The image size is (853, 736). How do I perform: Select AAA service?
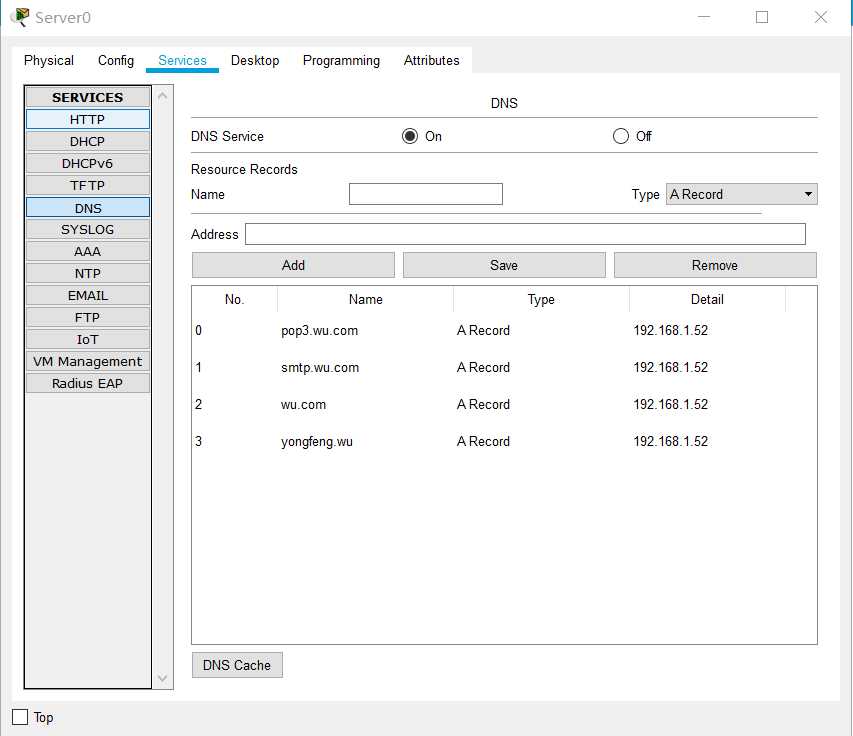click(x=88, y=251)
